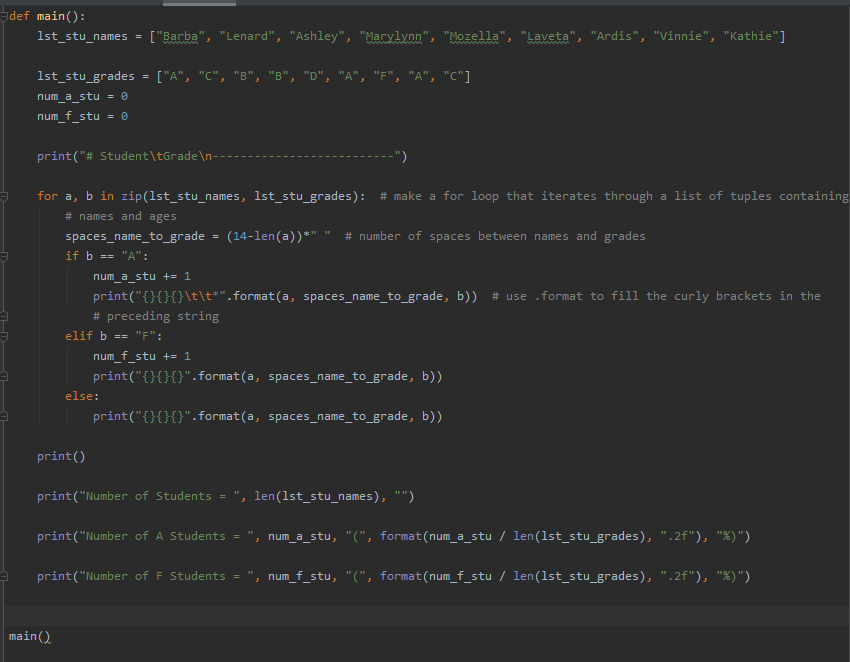Click the name "Ardis" in the list
This screenshot has width=850, height=662.
(614, 36)
